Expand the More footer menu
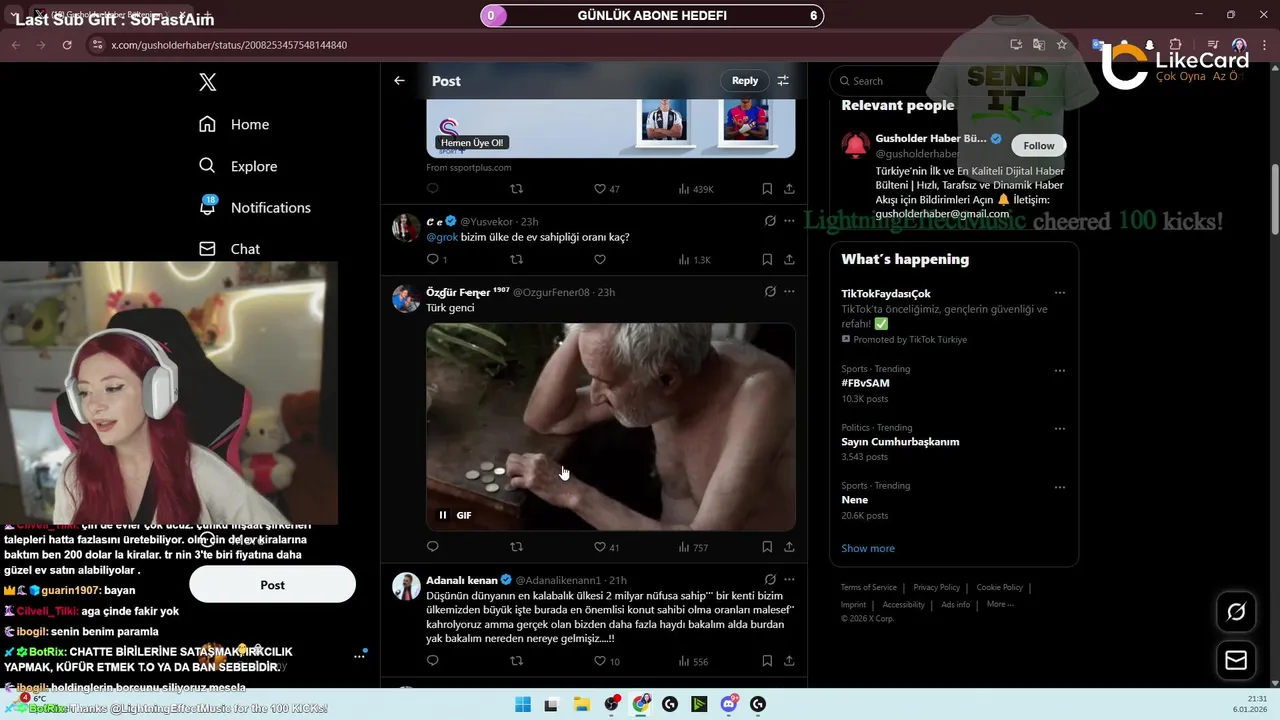The width and height of the screenshot is (1280, 720). [x=1000, y=604]
